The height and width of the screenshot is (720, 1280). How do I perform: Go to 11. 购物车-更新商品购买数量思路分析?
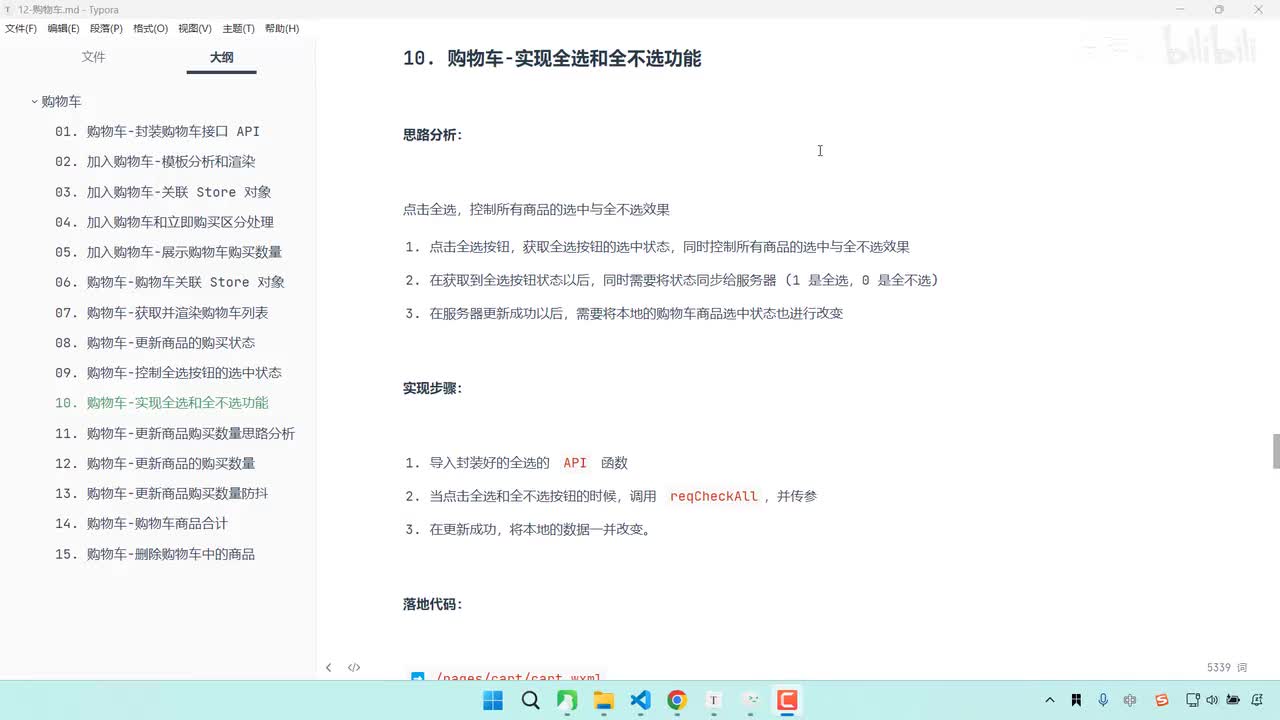tap(175, 434)
